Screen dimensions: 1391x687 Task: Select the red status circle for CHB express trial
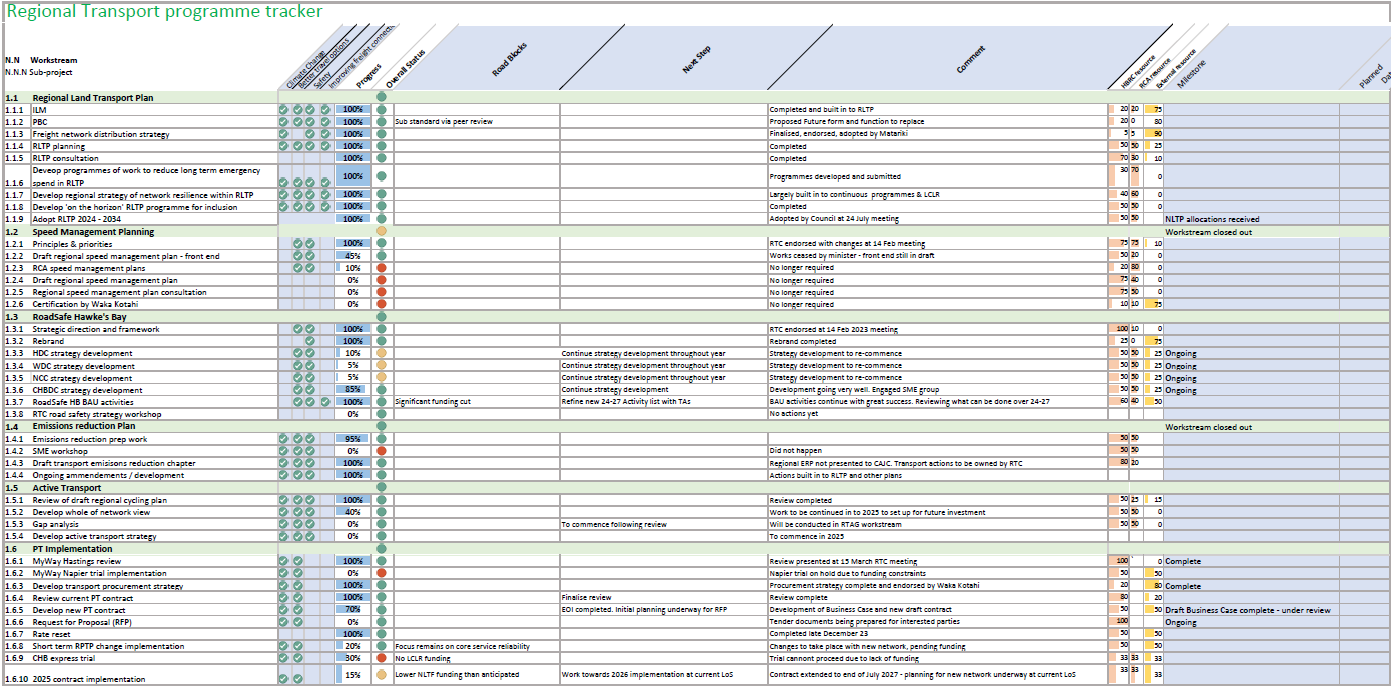click(381, 658)
